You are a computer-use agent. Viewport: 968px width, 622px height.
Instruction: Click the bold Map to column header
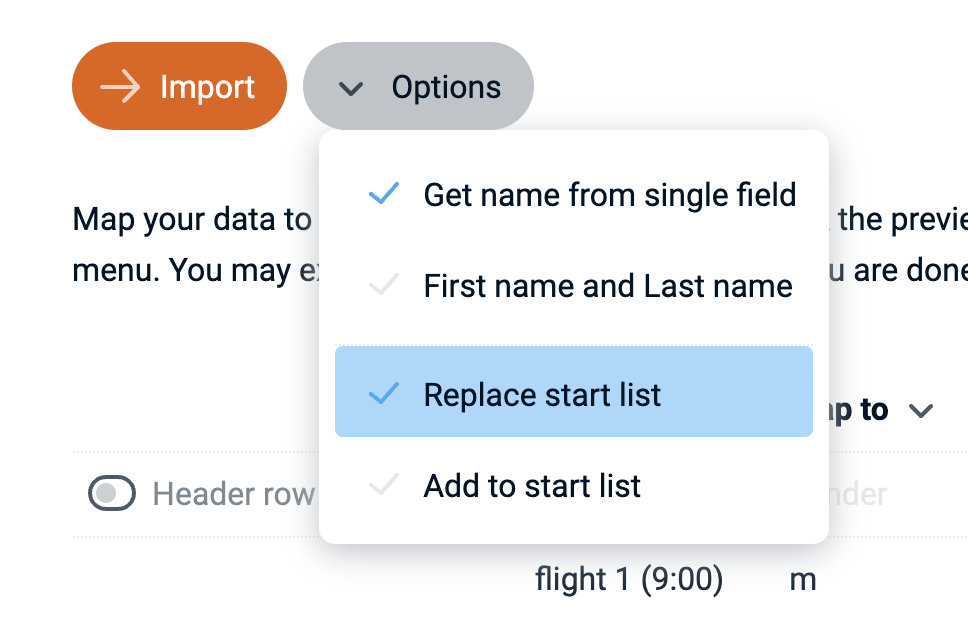[x=859, y=410]
